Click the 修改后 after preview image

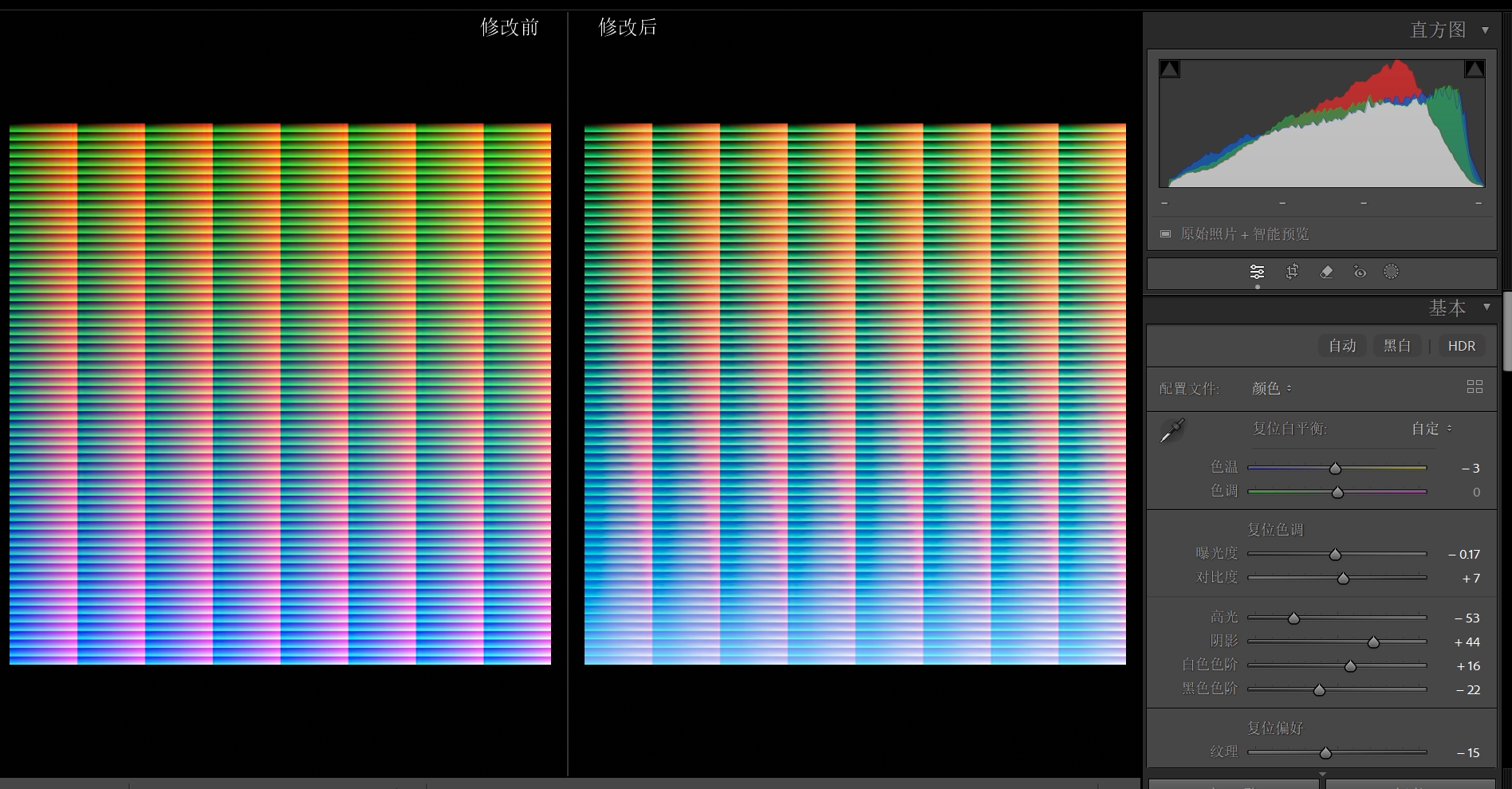(x=855, y=394)
